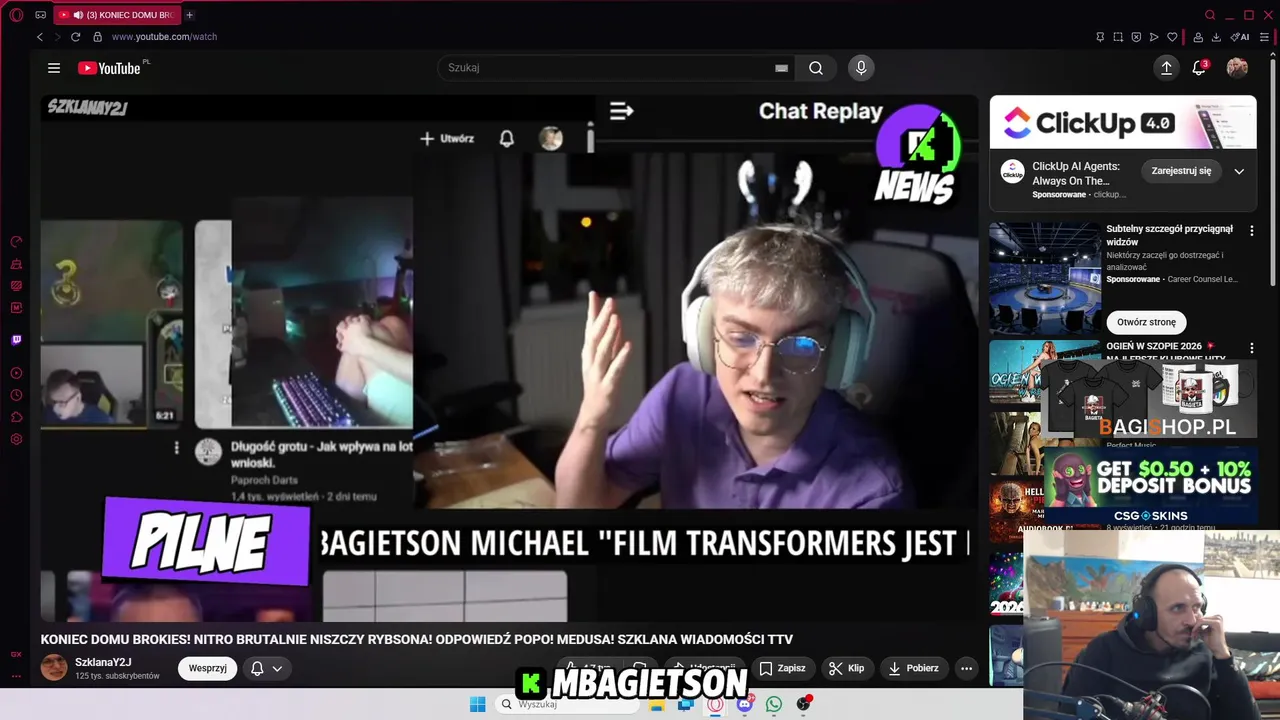Click the Zarejestruj się ad button

(x=1181, y=171)
